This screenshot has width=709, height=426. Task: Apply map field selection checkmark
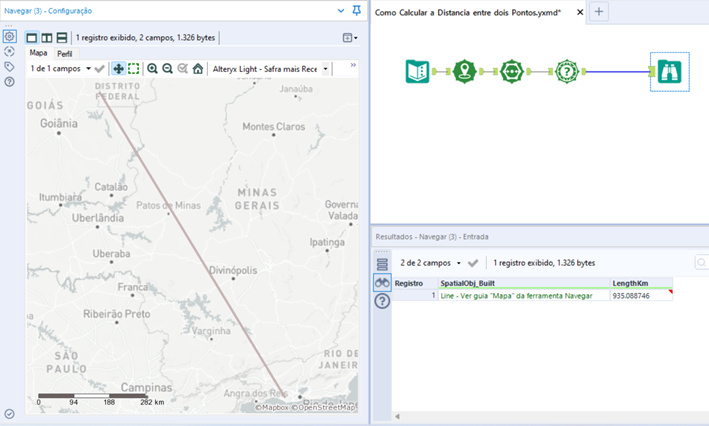coord(99,69)
